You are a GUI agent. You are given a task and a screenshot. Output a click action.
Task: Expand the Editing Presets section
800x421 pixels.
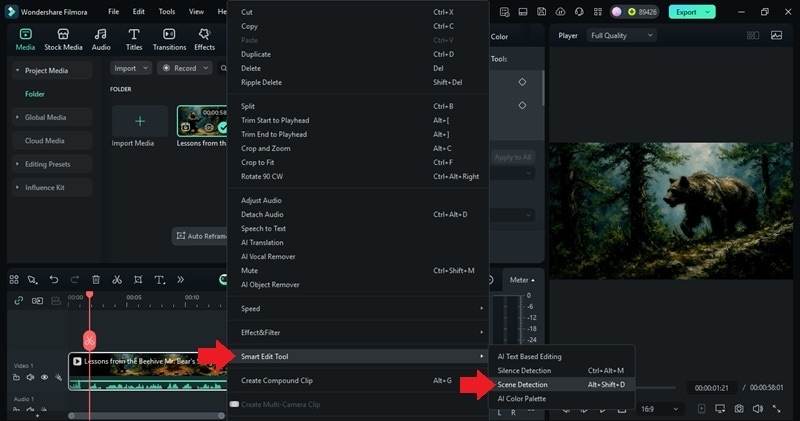click(x=17, y=164)
